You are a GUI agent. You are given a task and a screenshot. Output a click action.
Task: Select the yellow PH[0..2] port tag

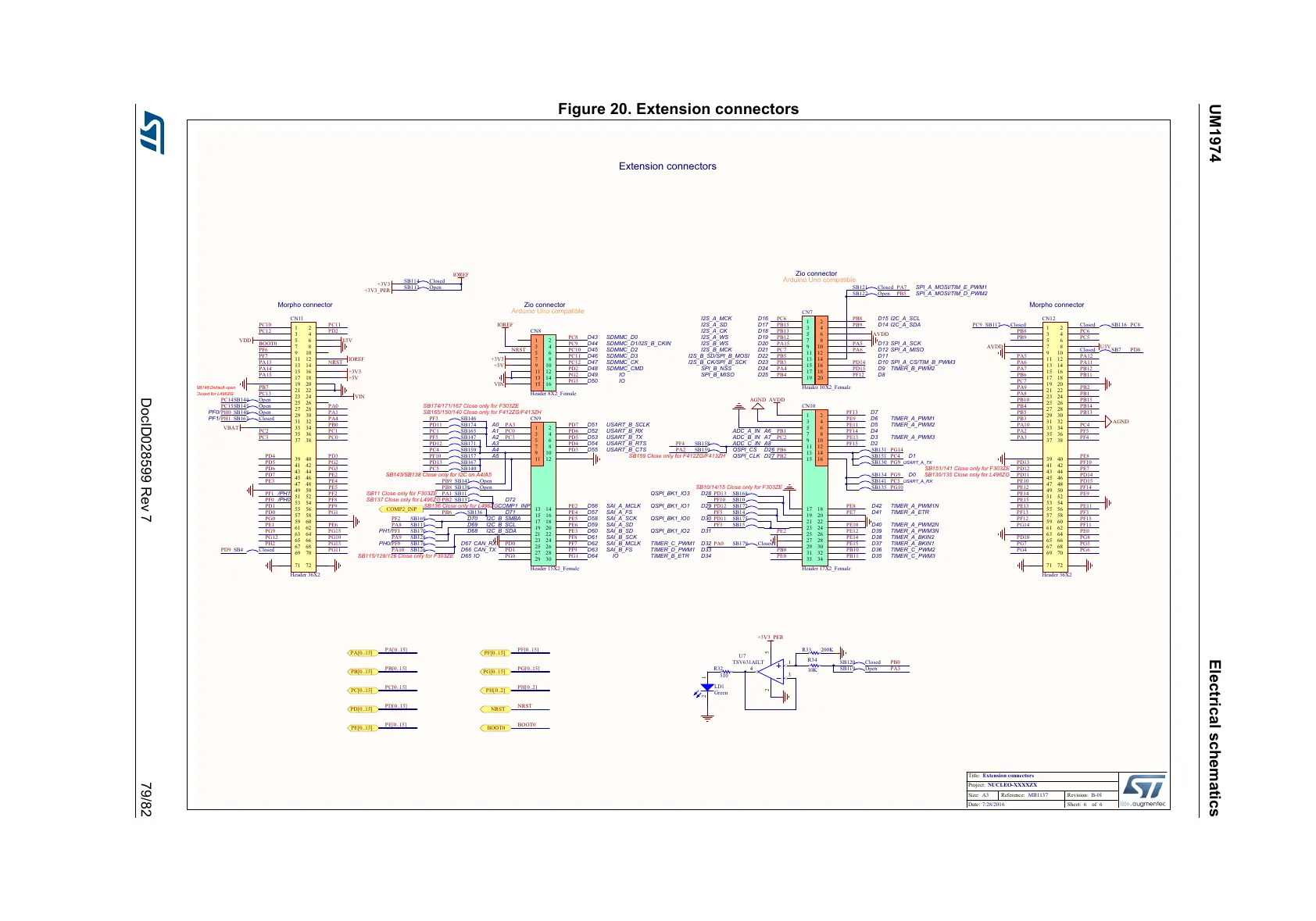(x=495, y=691)
